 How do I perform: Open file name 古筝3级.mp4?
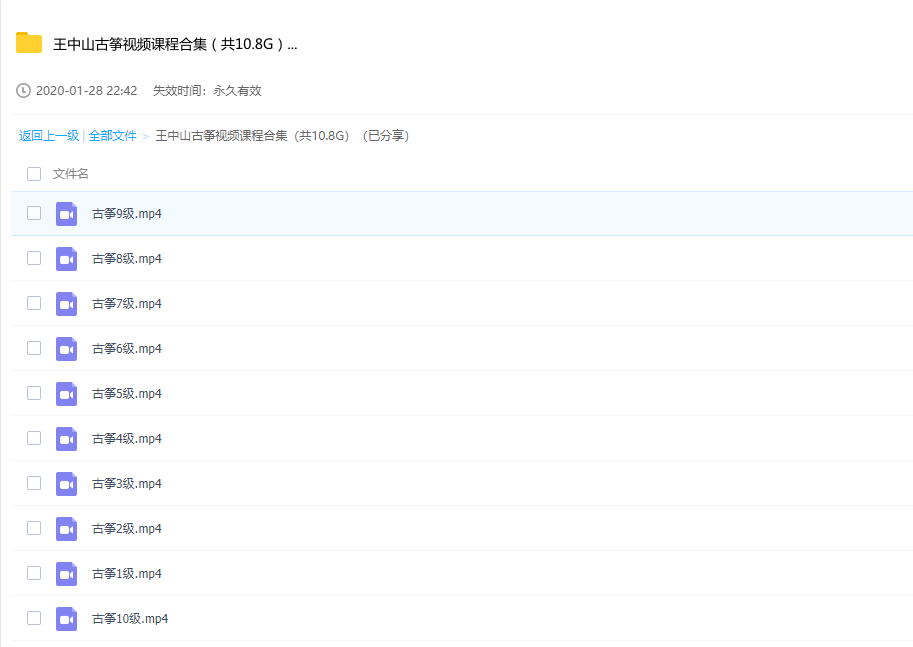[126, 484]
